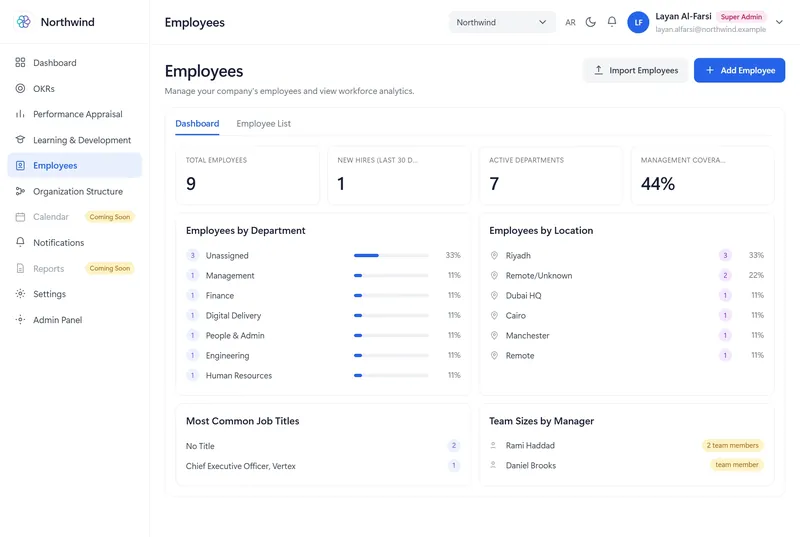
Task: Click the Admin Panel icon
Action: (x=20, y=320)
